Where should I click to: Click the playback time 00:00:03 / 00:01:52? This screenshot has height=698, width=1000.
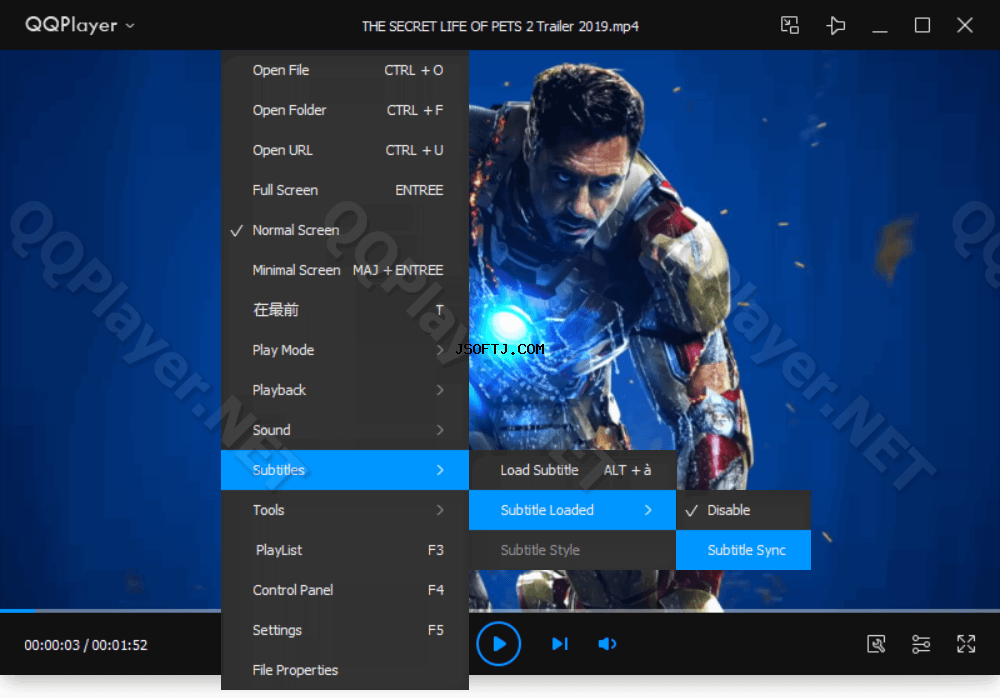point(86,645)
